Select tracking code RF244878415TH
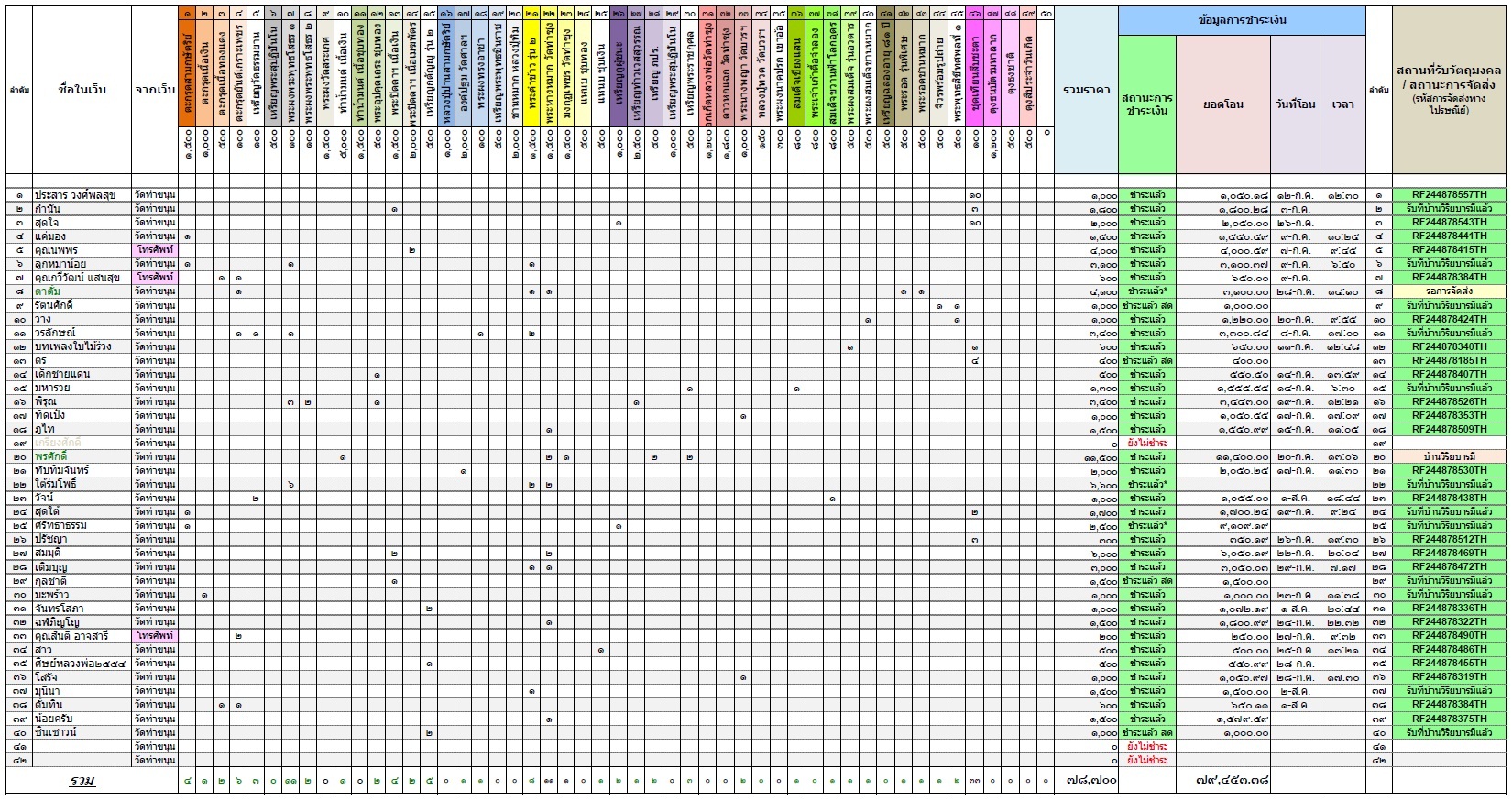 point(1449,250)
